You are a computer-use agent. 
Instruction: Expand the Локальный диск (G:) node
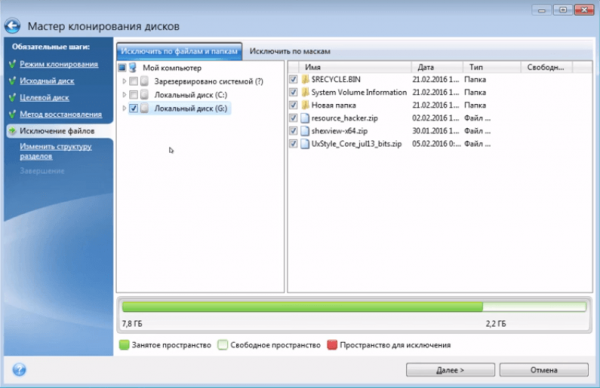tap(124, 108)
